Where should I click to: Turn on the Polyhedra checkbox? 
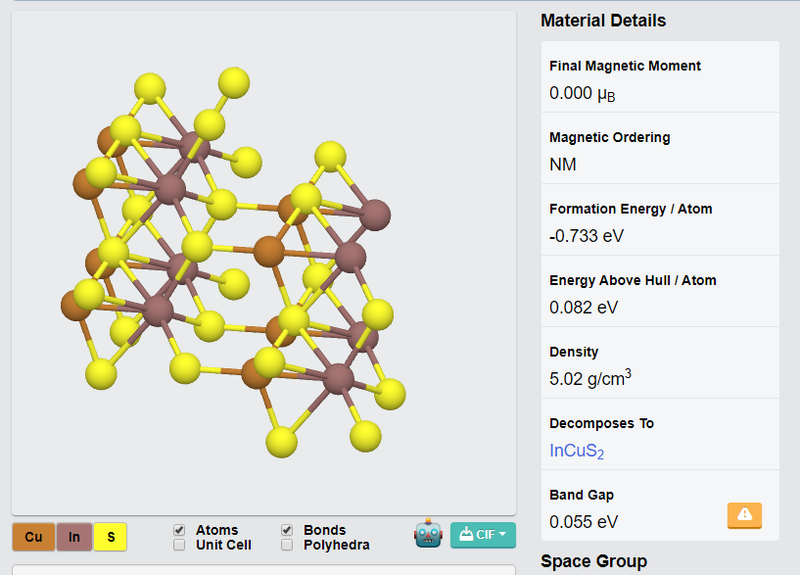pos(287,545)
